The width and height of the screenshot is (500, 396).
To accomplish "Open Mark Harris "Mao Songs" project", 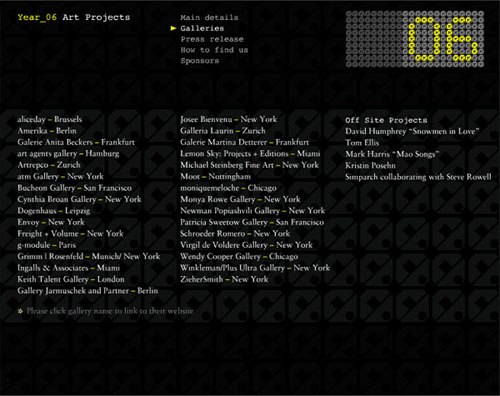I will (x=392, y=154).
